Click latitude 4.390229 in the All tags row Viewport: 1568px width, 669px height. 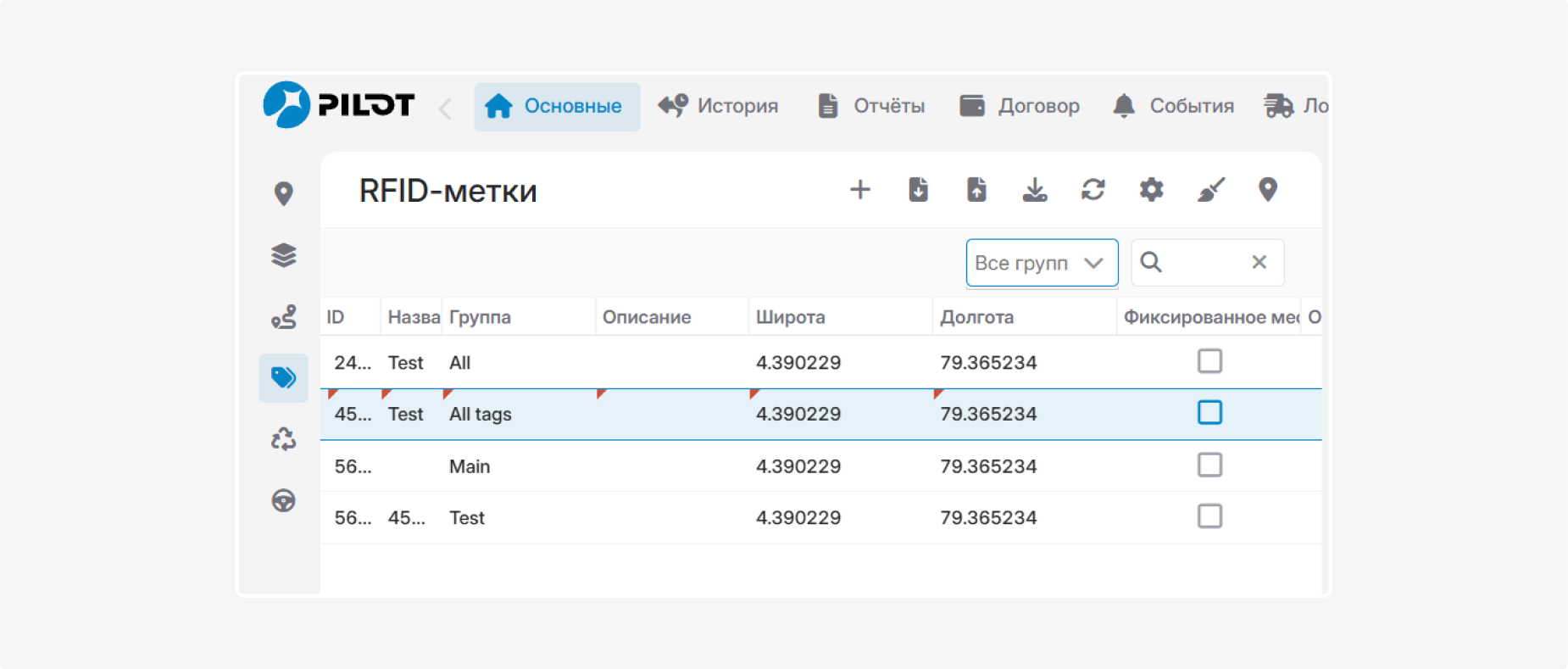pos(798,415)
